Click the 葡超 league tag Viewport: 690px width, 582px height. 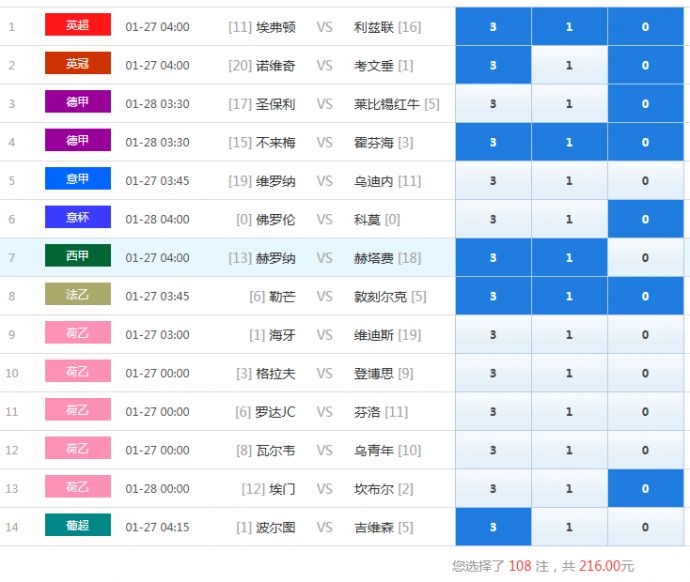(77, 526)
